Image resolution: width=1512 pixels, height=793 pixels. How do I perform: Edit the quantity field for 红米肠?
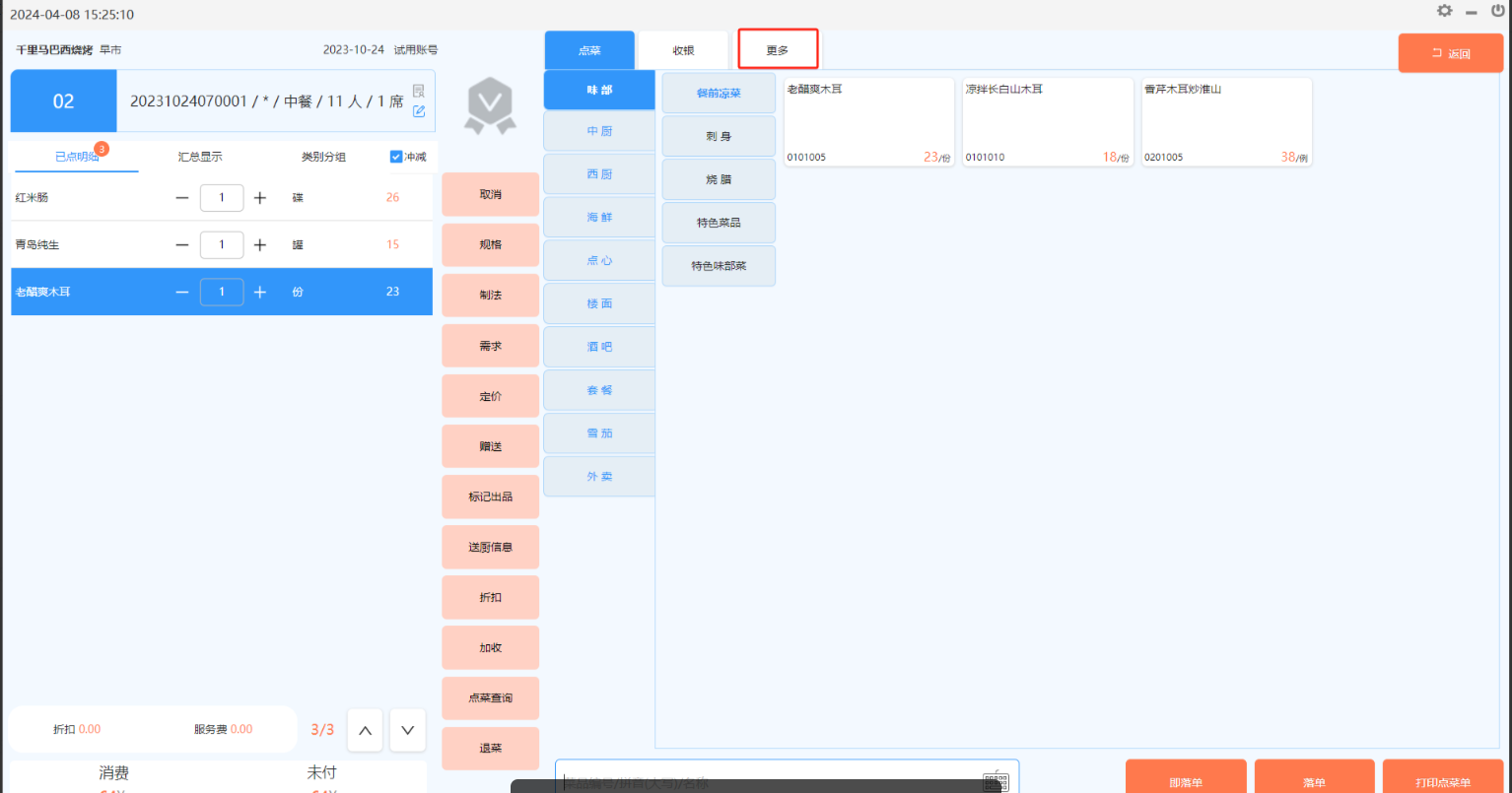222,198
